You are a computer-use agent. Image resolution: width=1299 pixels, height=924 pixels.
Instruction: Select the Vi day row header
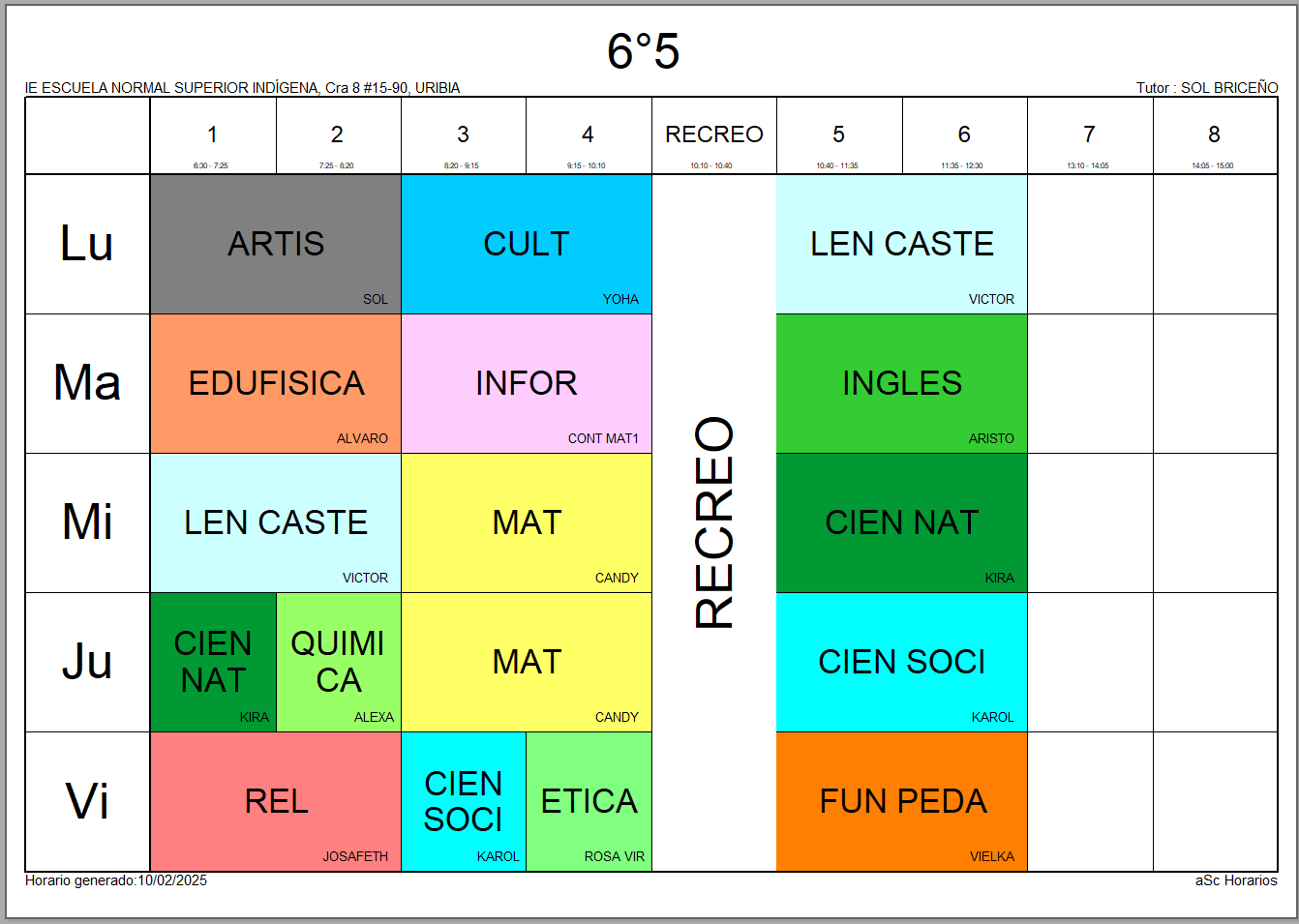pos(87,801)
